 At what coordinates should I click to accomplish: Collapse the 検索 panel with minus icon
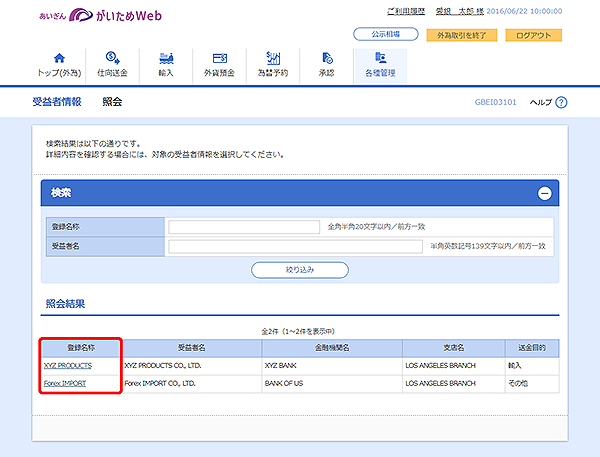(545, 193)
